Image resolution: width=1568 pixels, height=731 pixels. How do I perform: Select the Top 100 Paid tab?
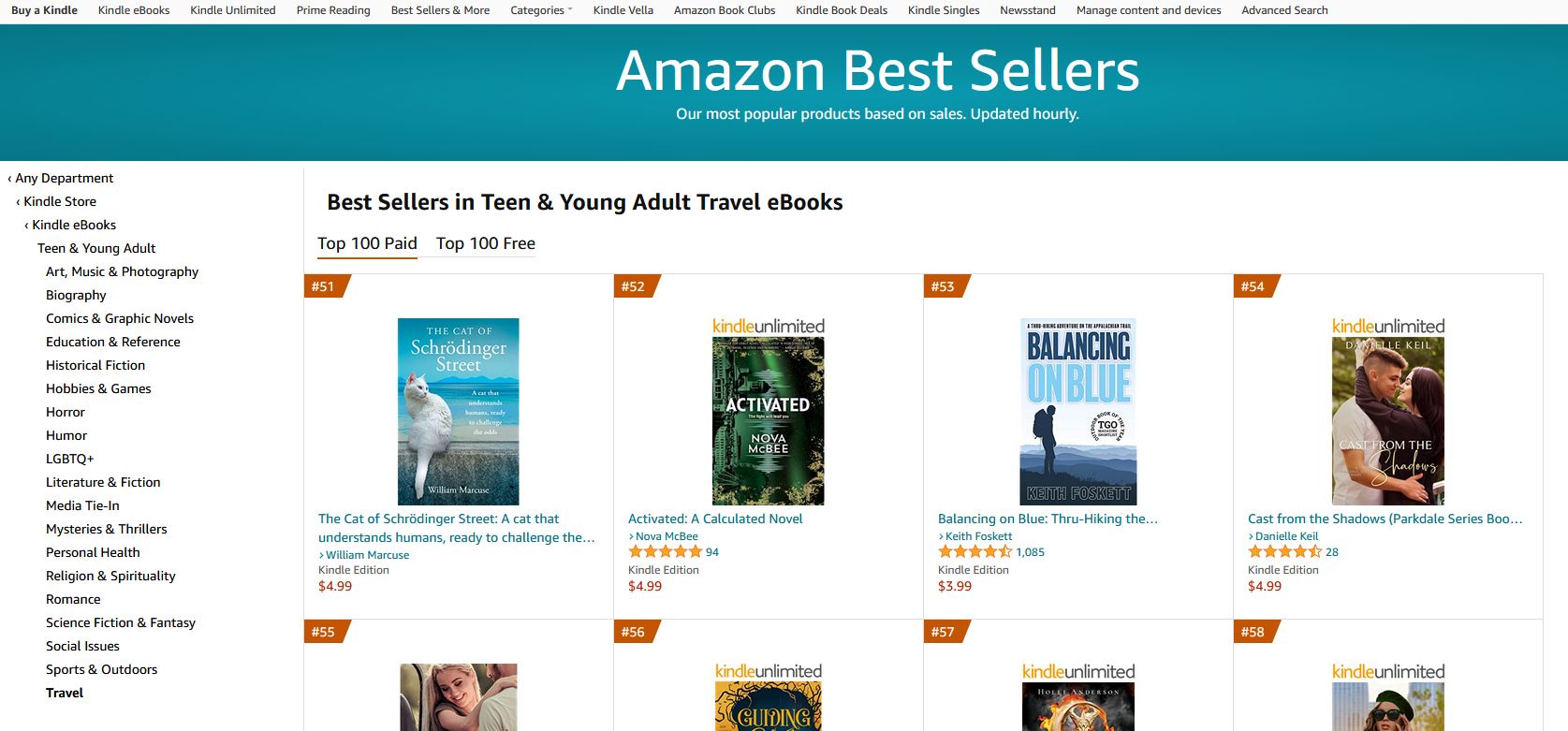coord(367,243)
